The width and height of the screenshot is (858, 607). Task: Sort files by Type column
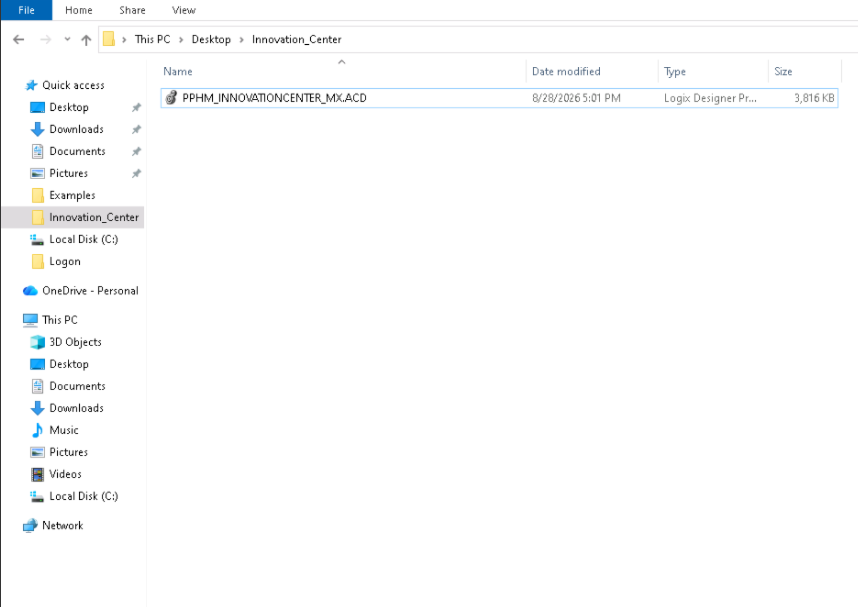[x=675, y=71]
